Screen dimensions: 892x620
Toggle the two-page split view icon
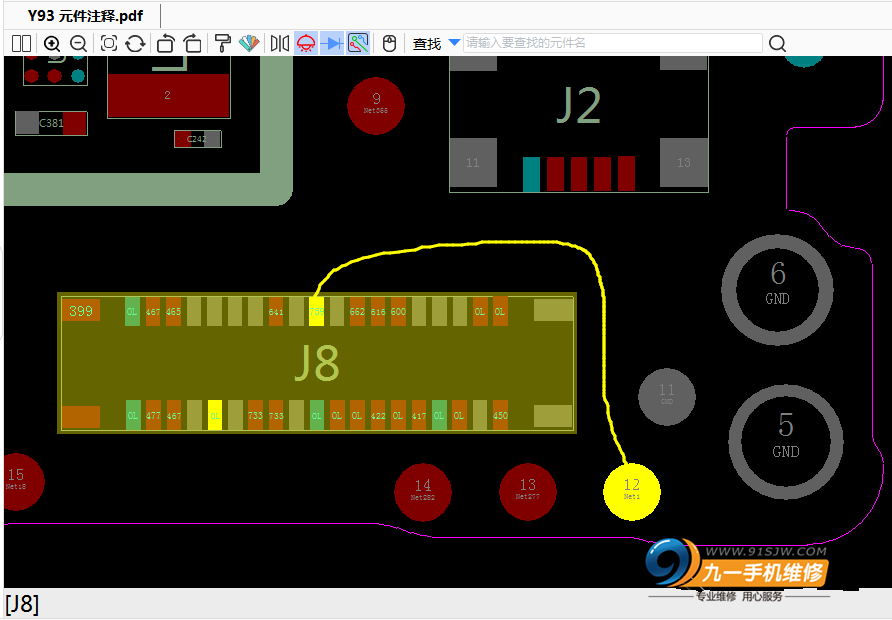coord(21,43)
